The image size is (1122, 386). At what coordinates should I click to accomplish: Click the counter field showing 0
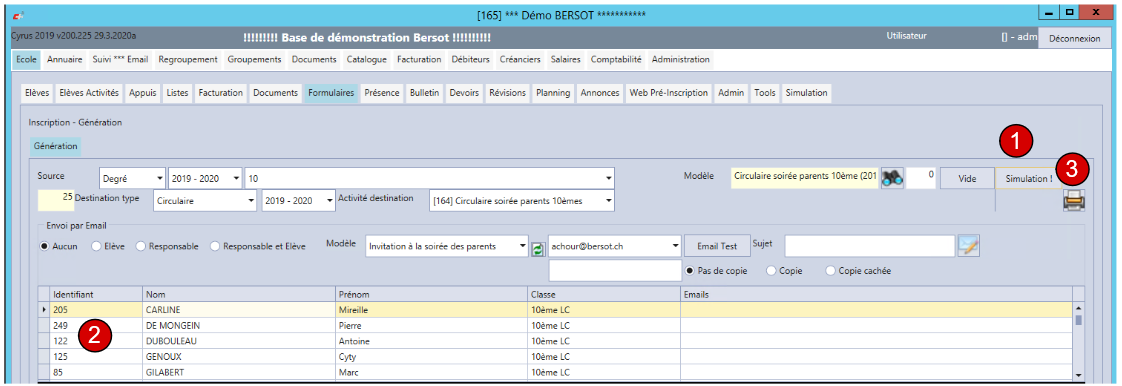coord(921,178)
